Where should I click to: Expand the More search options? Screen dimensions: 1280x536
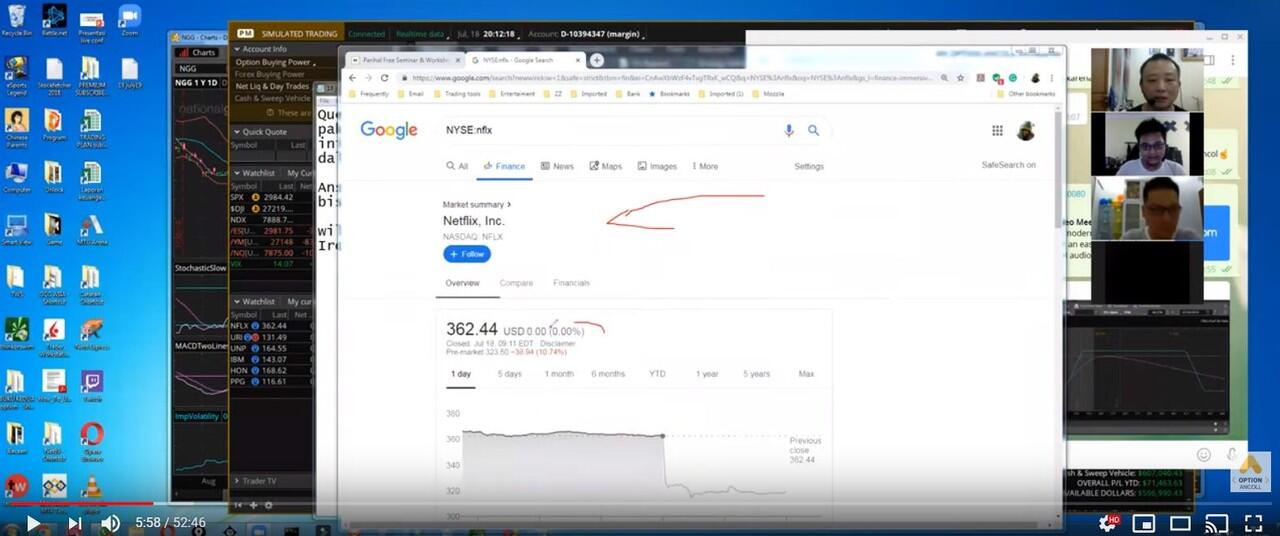pos(704,166)
